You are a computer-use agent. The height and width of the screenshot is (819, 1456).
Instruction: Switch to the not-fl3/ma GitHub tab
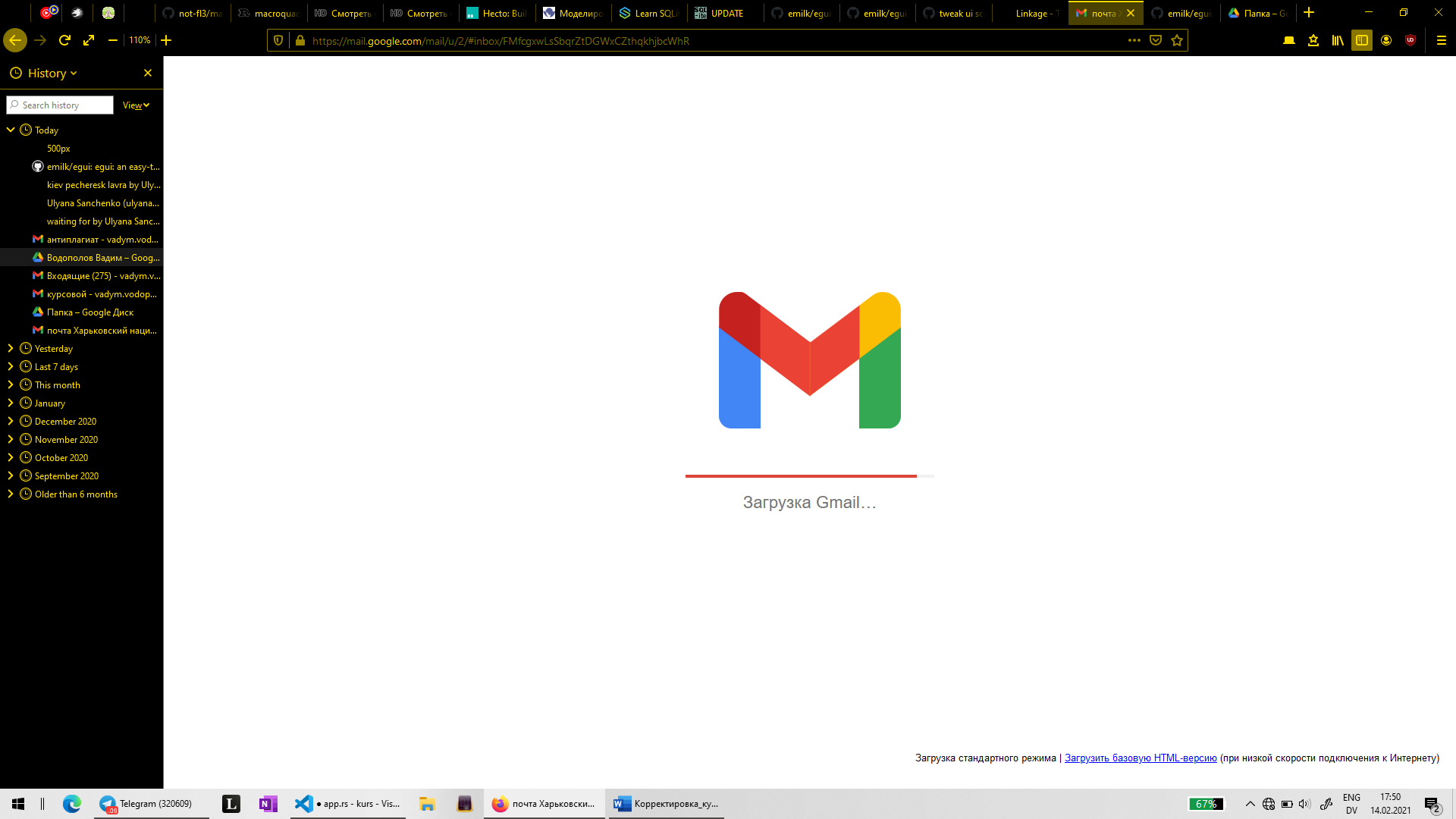(193, 13)
